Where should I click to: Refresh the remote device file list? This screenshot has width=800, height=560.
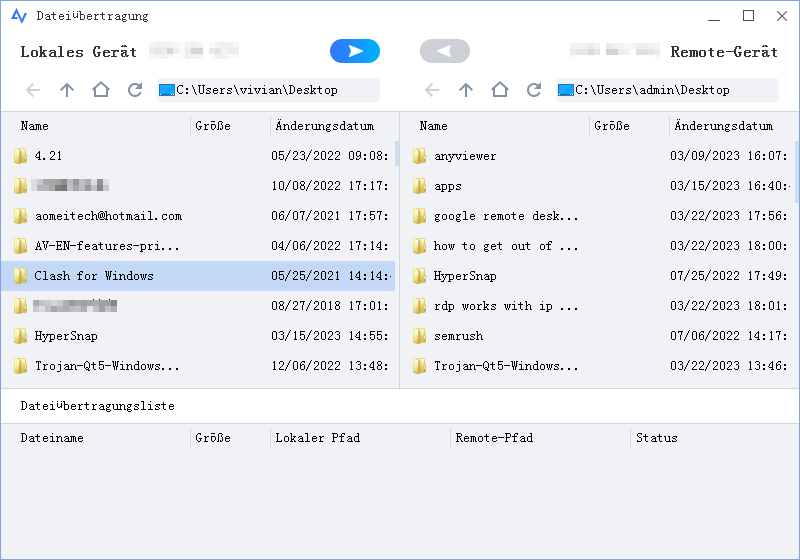coord(533,90)
